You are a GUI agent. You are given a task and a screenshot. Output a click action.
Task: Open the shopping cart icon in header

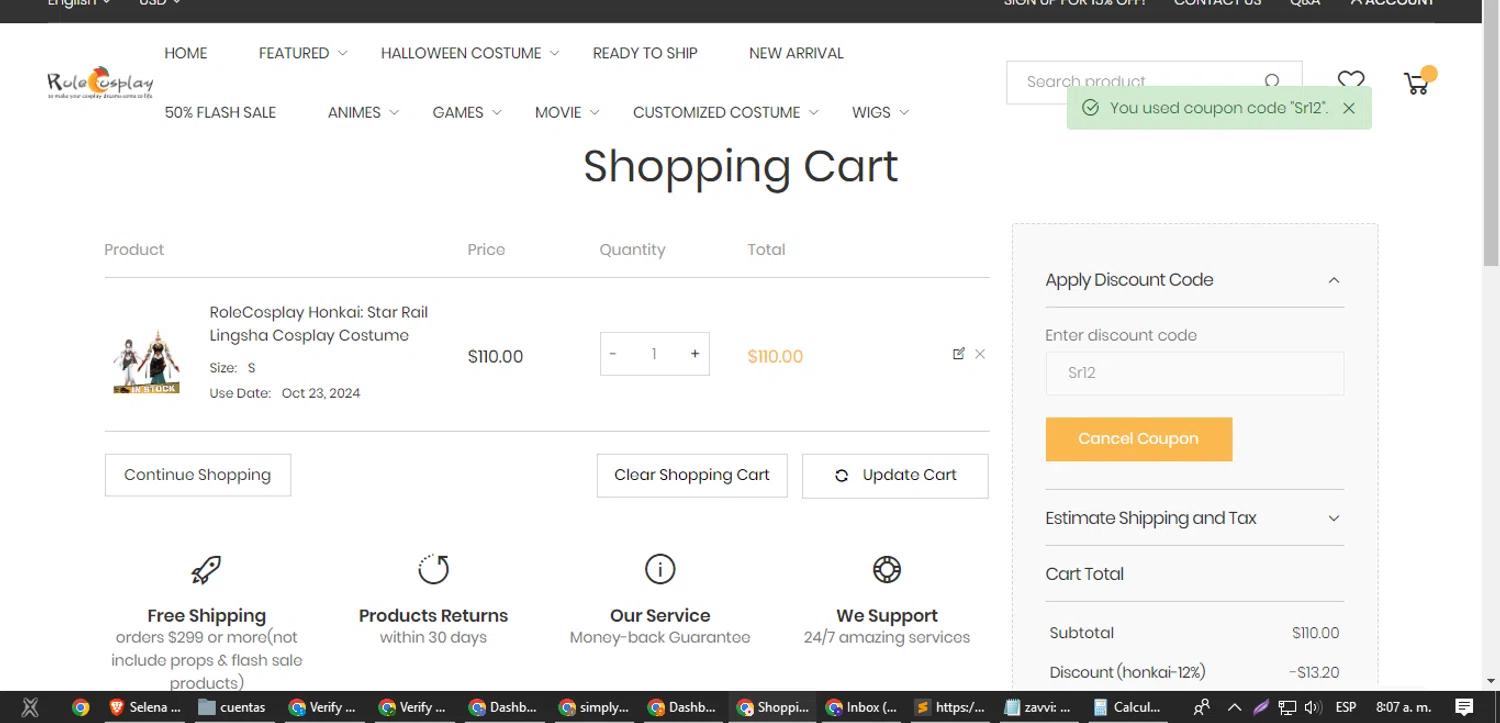[x=1418, y=82]
